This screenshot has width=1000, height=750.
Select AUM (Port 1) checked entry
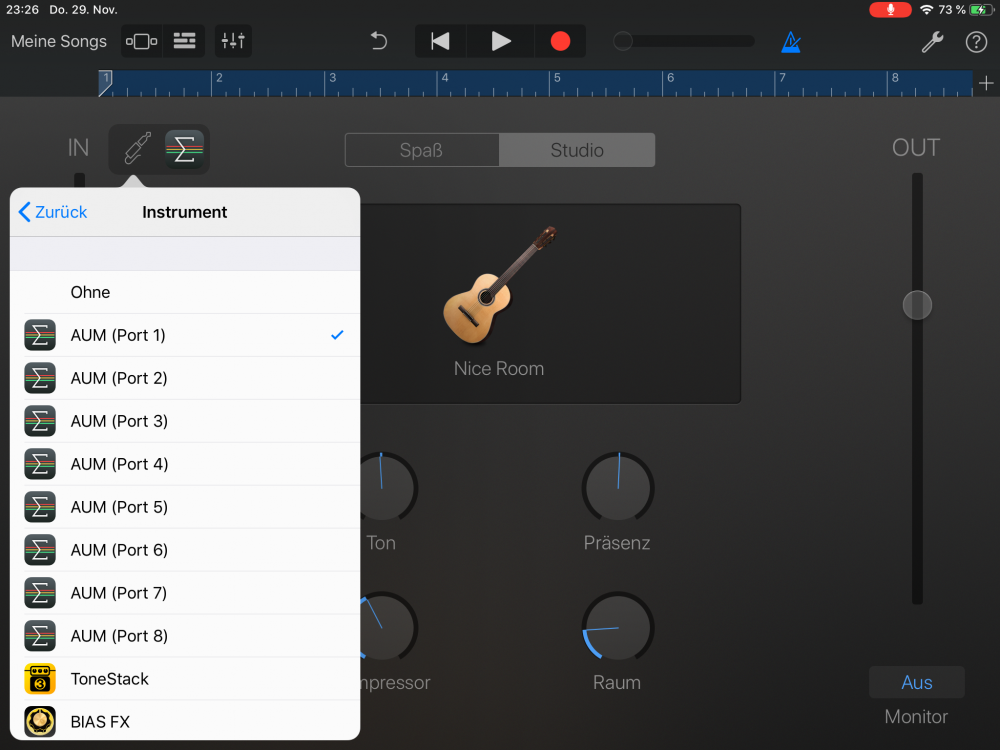coord(185,335)
